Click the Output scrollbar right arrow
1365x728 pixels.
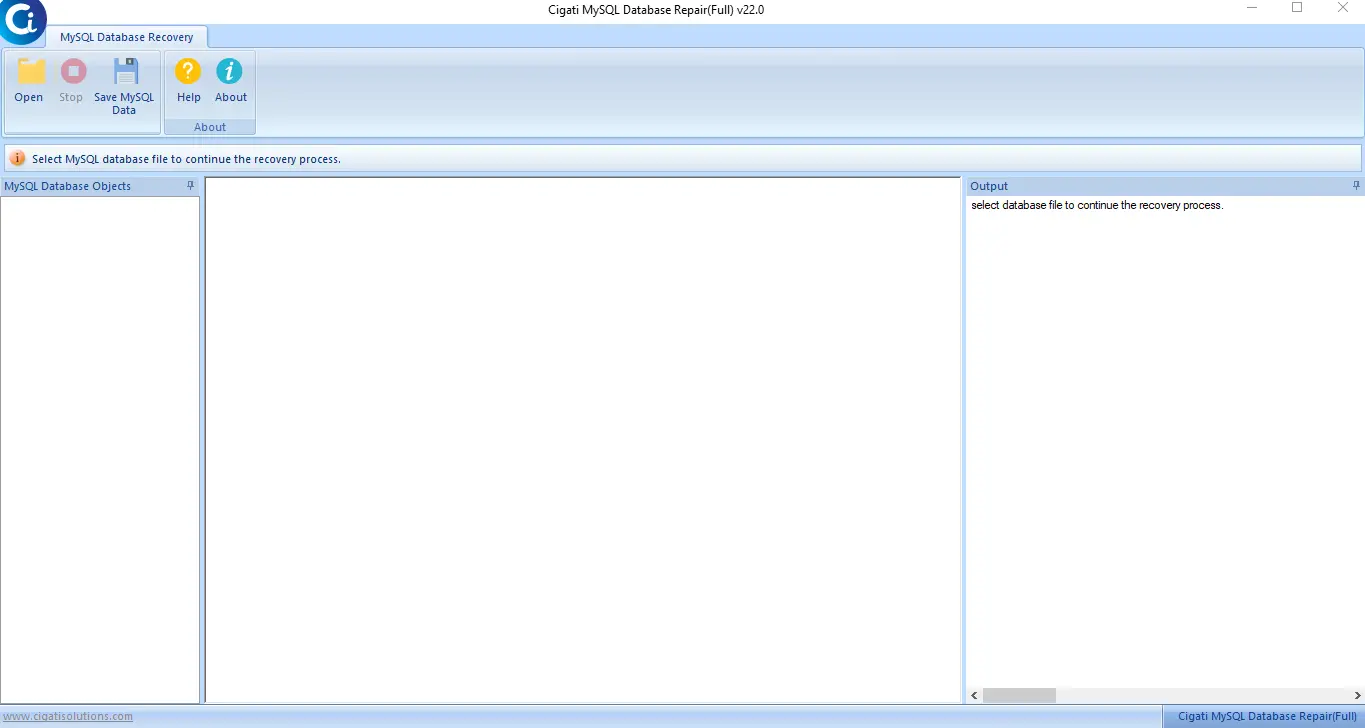pos(1355,695)
